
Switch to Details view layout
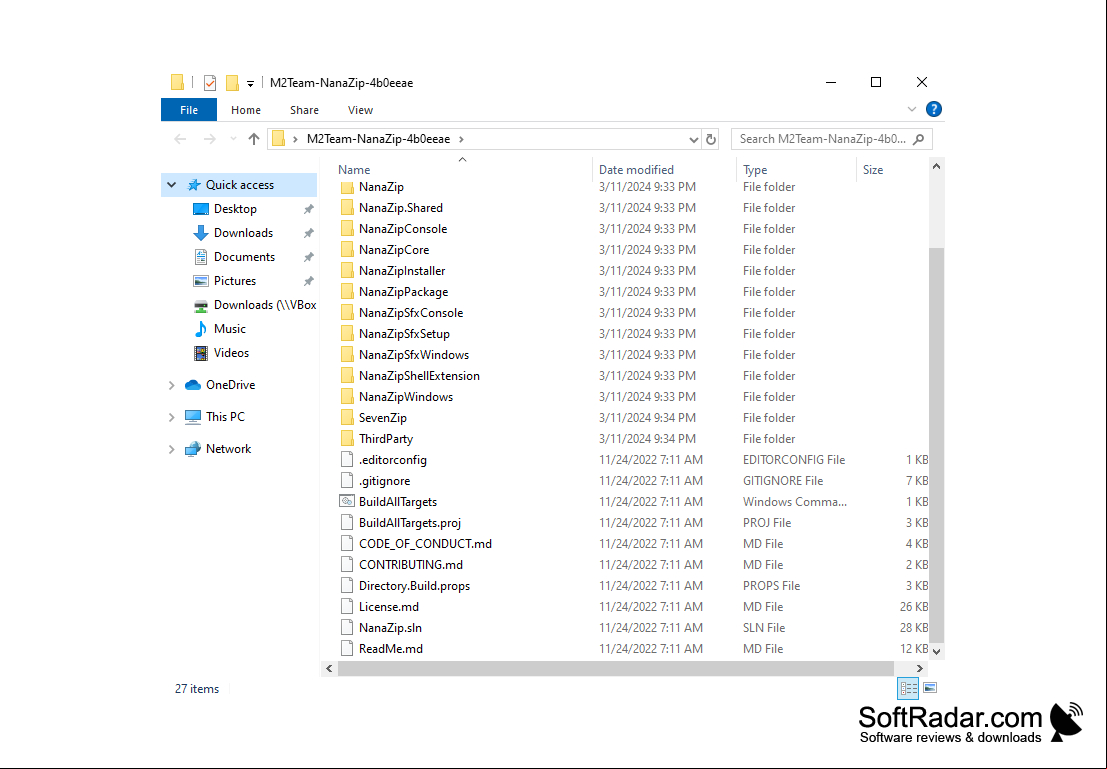click(x=908, y=688)
